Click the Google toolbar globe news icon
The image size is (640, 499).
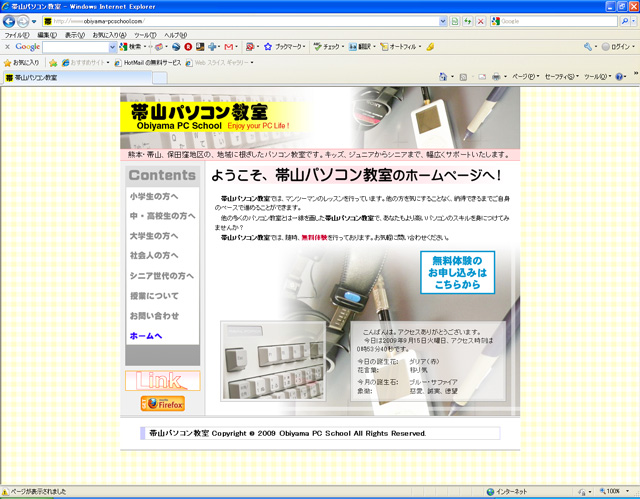pos(176,47)
